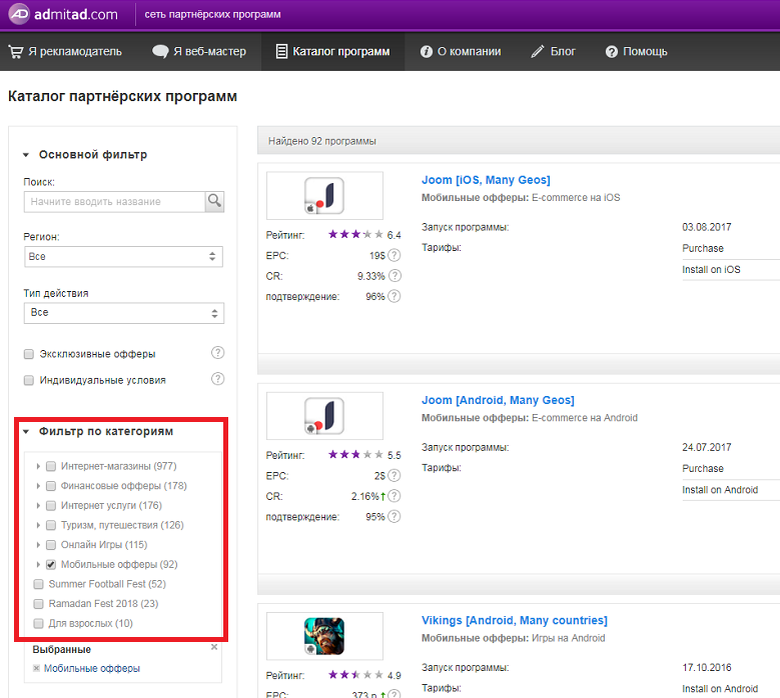Click launch date 03.08.2017

pos(706,227)
